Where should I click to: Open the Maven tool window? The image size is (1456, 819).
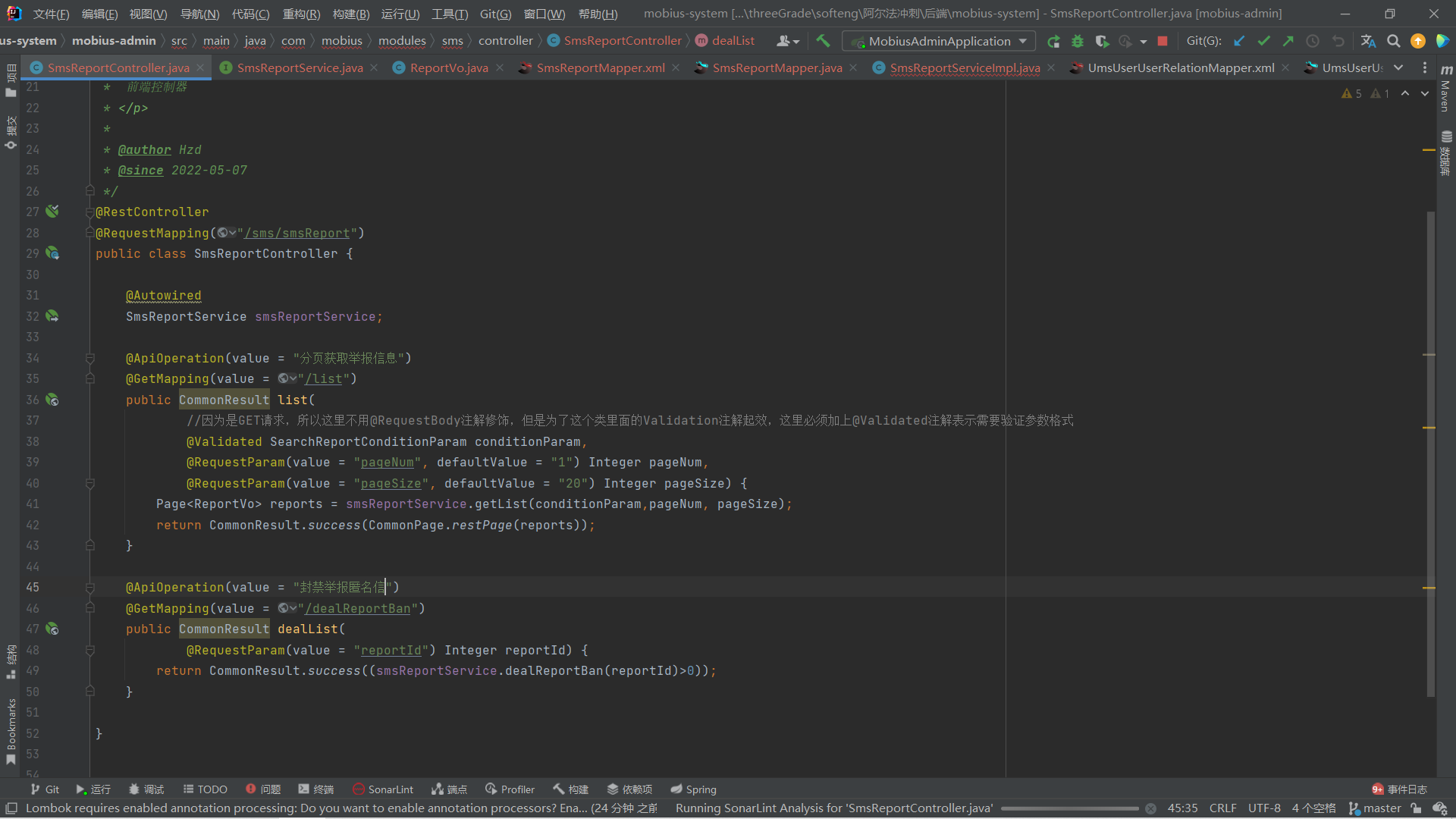1446,89
